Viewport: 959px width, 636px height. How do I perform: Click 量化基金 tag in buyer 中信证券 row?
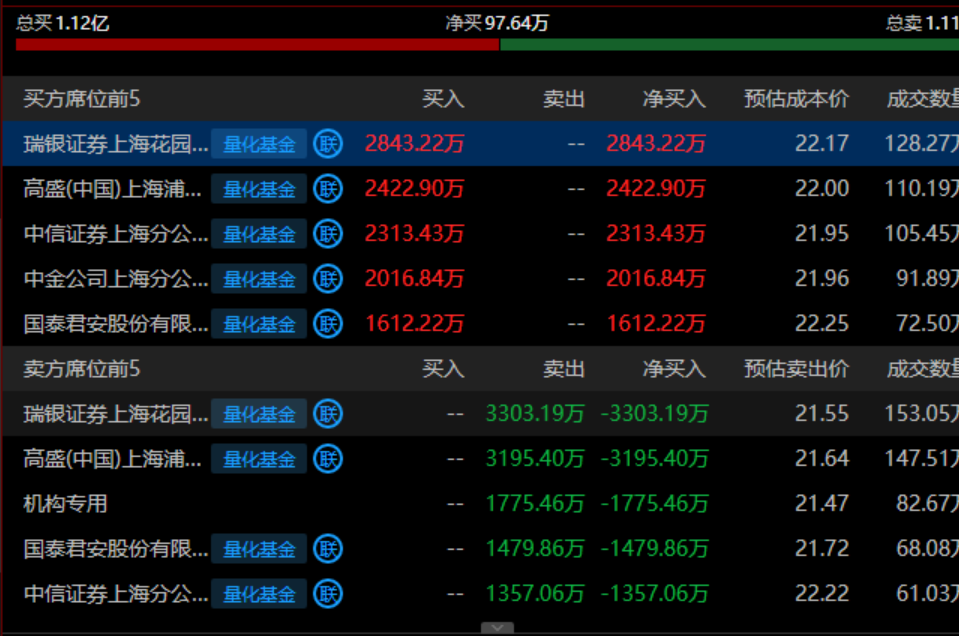(x=259, y=234)
